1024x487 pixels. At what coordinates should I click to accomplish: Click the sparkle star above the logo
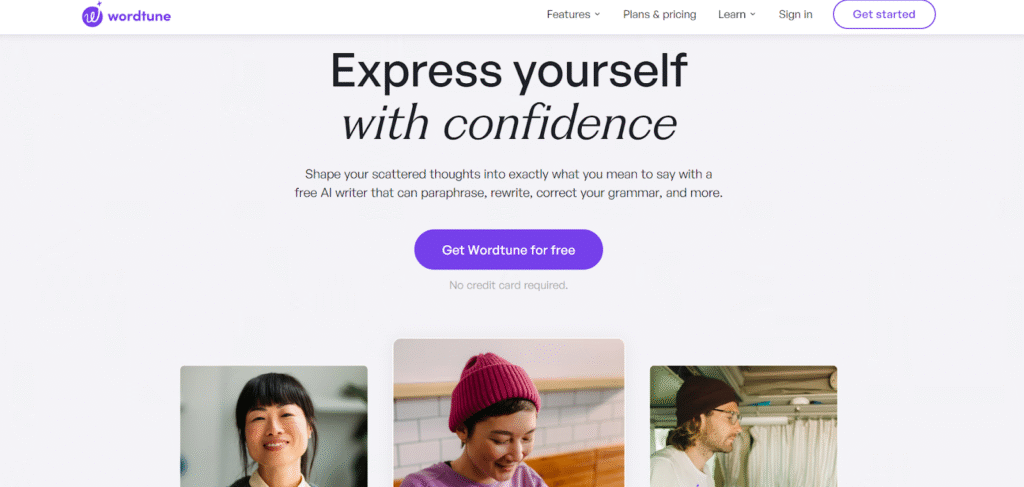(99, 5)
